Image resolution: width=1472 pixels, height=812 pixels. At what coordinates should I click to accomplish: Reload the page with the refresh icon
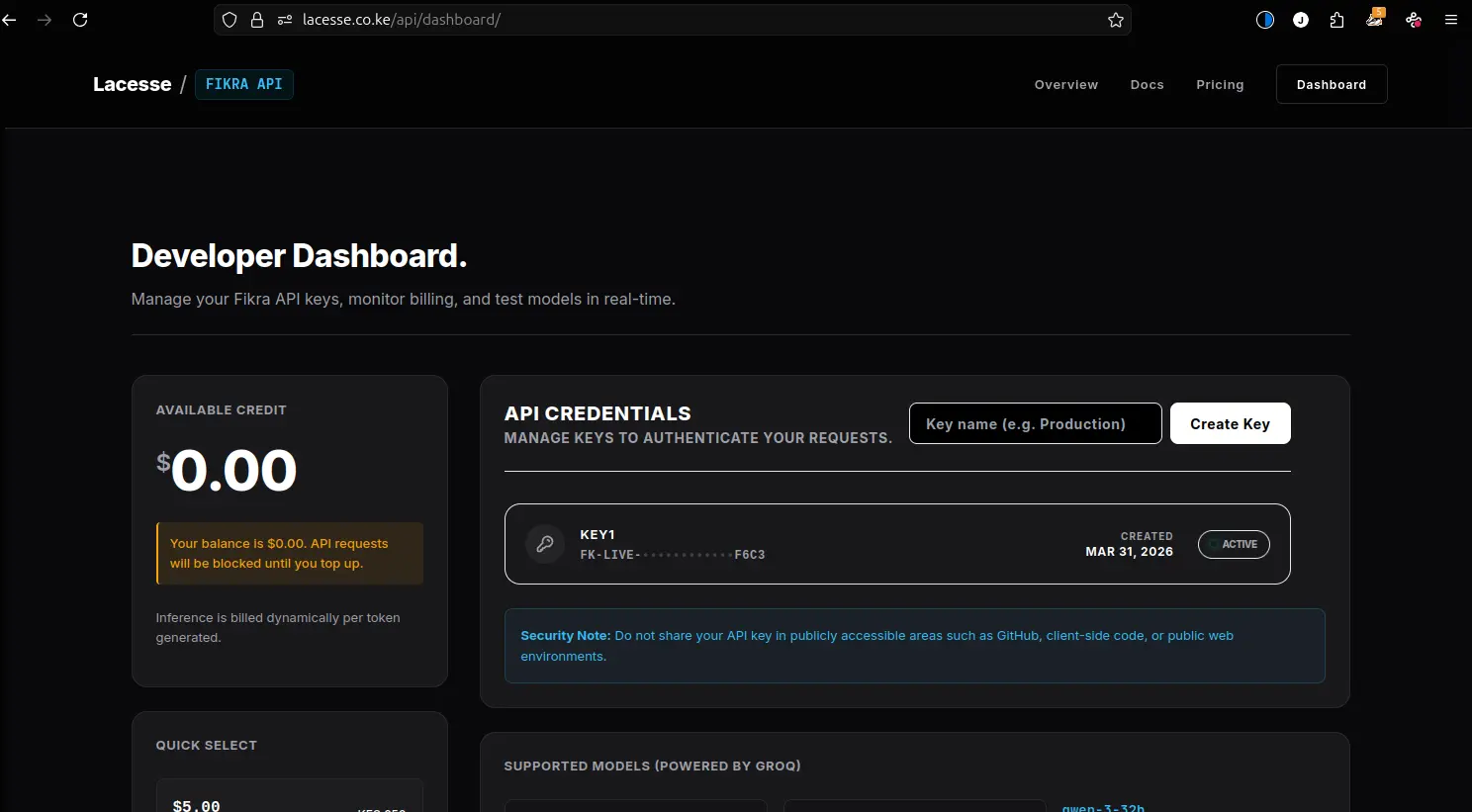(80, 20)
